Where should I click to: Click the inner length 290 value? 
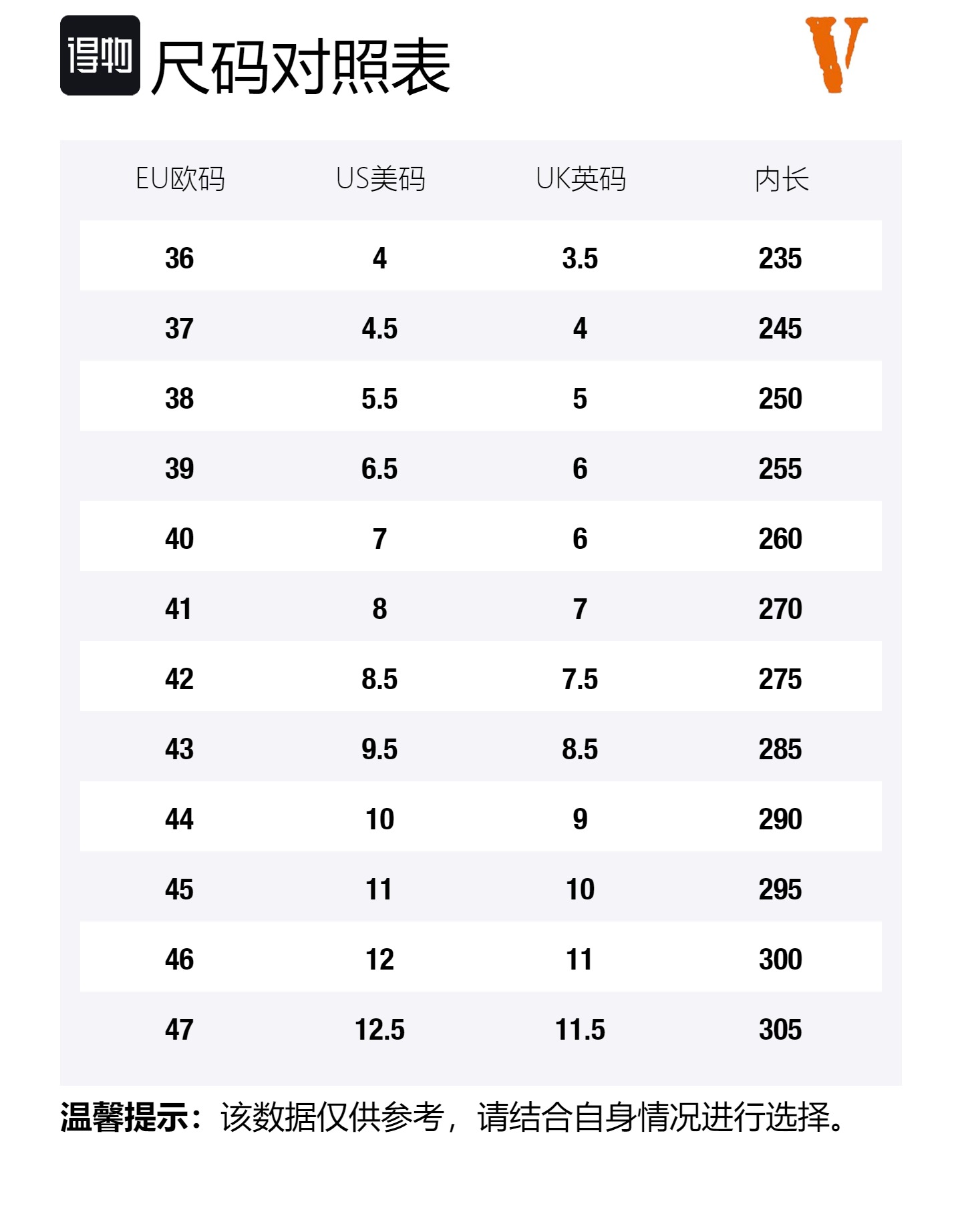pyautogui.click(x=780, y=819)
